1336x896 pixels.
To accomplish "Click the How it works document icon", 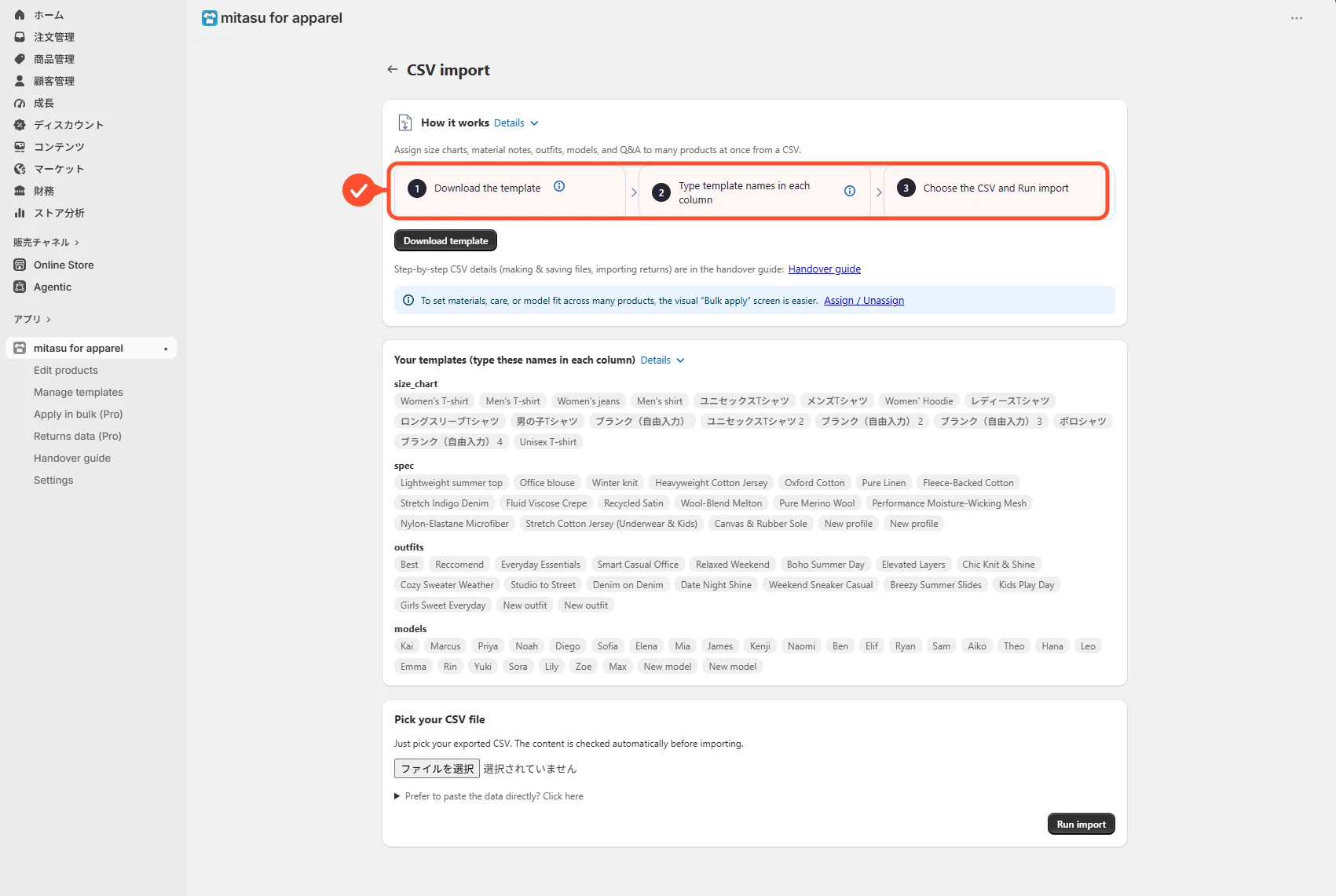I will (405, 123).
